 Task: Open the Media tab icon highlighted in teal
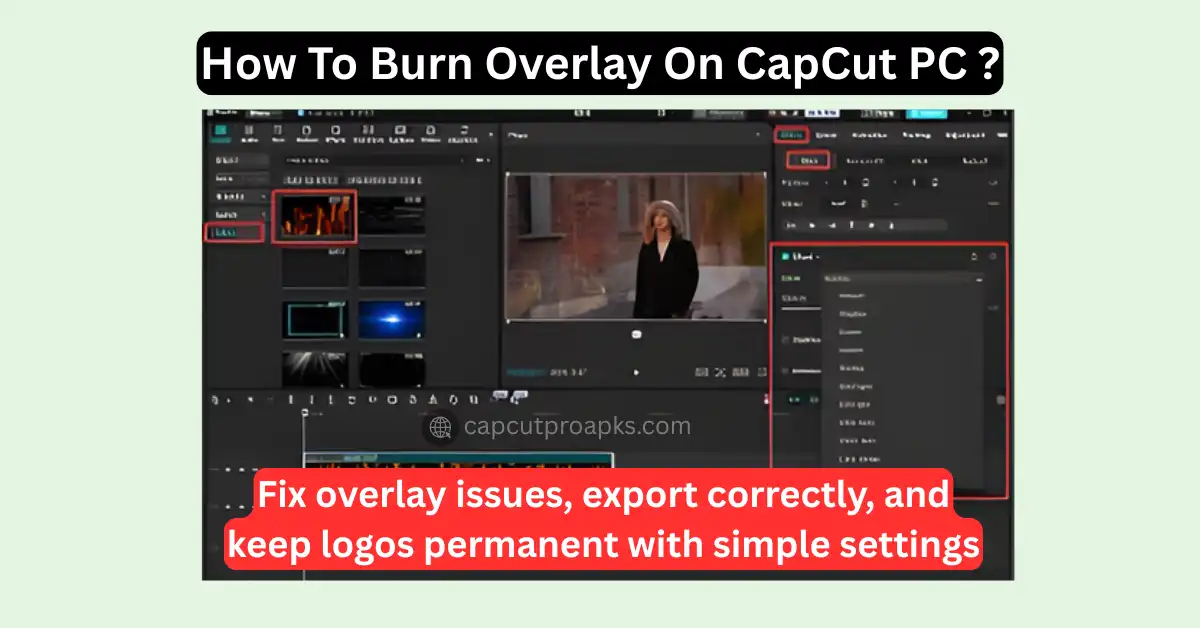tap(221, 133)
